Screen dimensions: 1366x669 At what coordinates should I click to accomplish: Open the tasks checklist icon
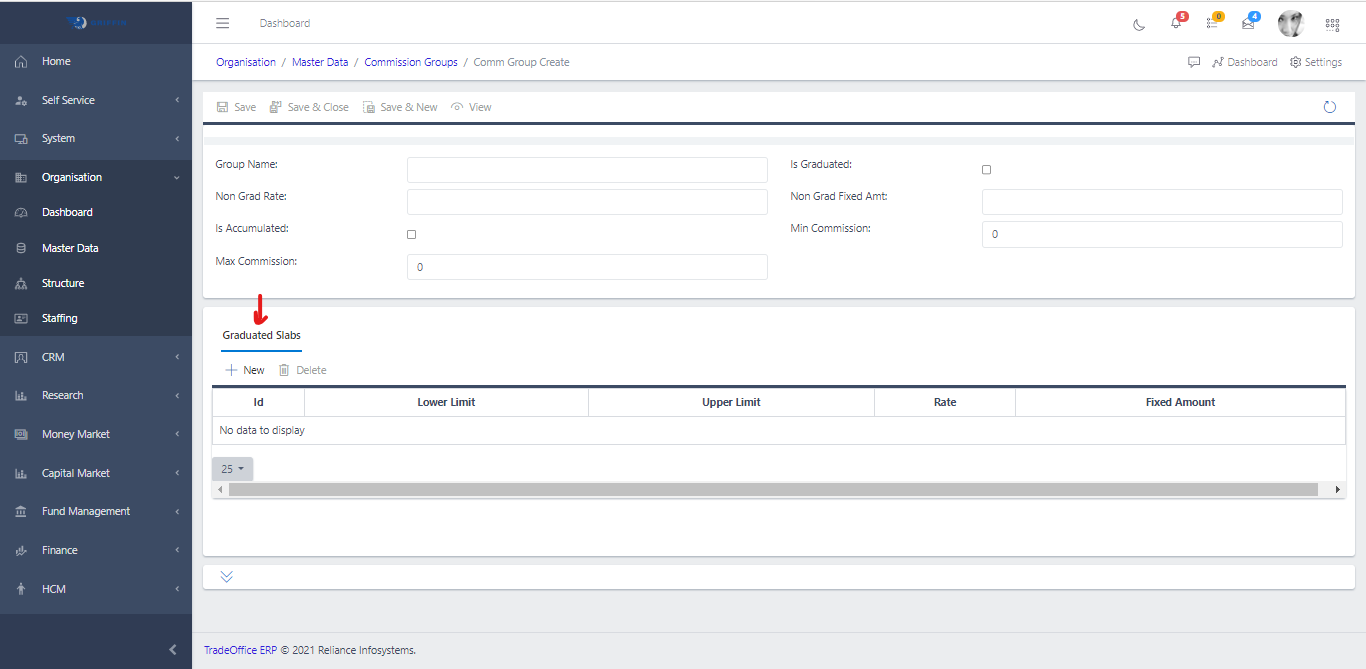tap(1212, 24)
